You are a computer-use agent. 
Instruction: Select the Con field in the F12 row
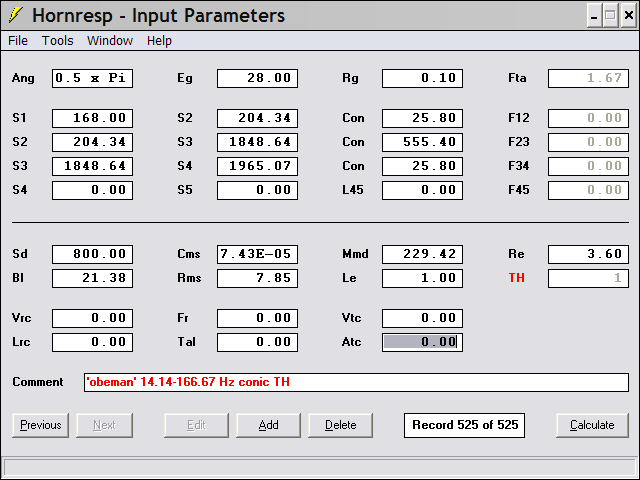tap(422, 118)
